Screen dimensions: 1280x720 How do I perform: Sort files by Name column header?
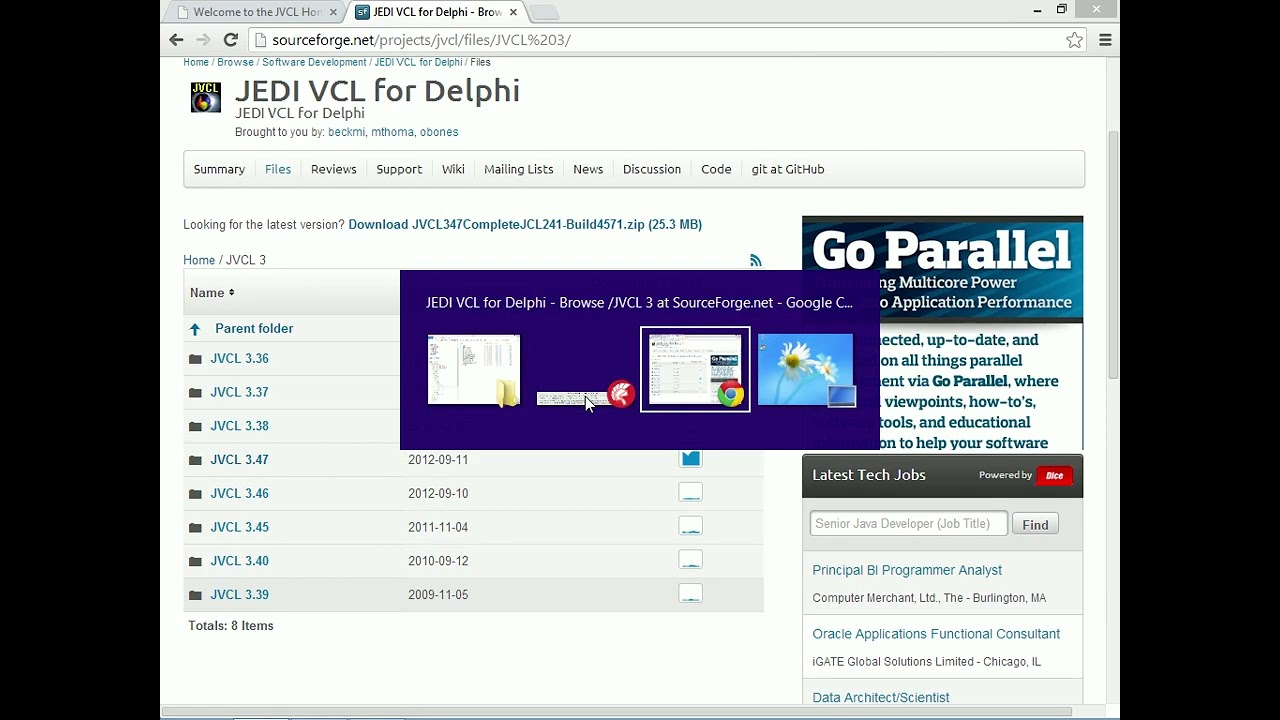tap(211, 293)
